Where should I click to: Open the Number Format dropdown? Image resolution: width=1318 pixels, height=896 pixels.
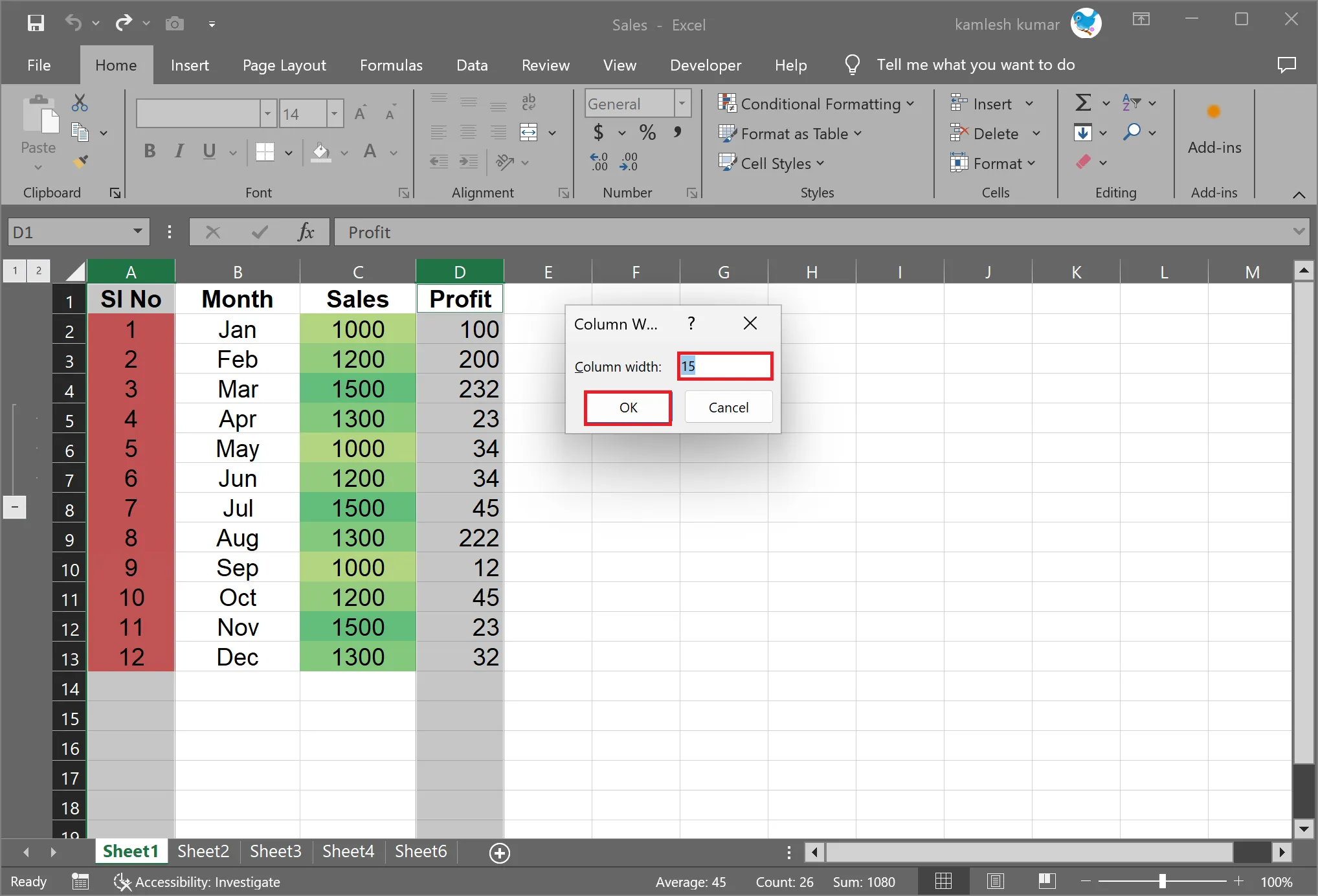pyautogui.click(x=681, y=103)
